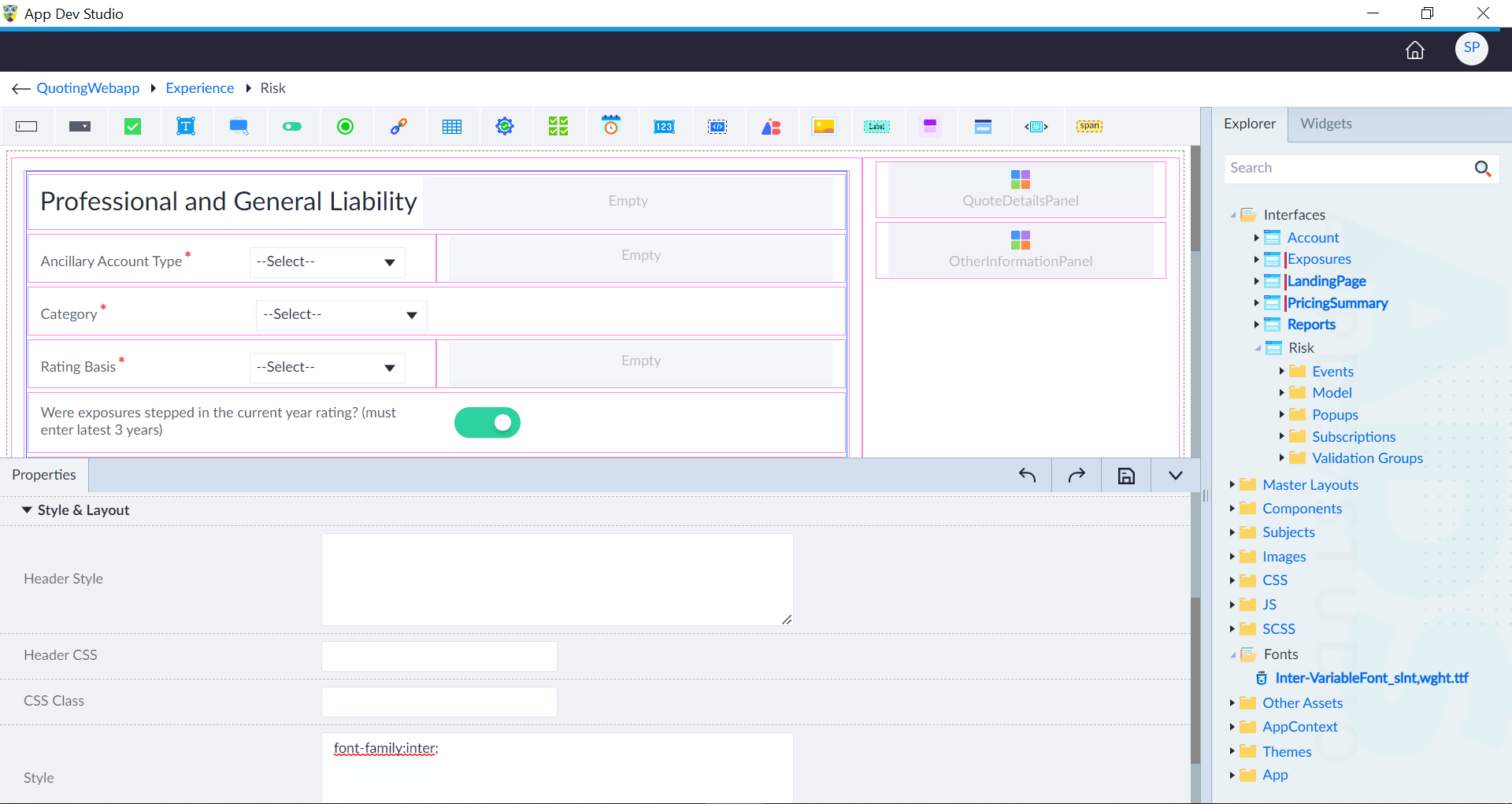
Task: Pick the numeric 123 field widget icon
Action: tap(664, 126)
